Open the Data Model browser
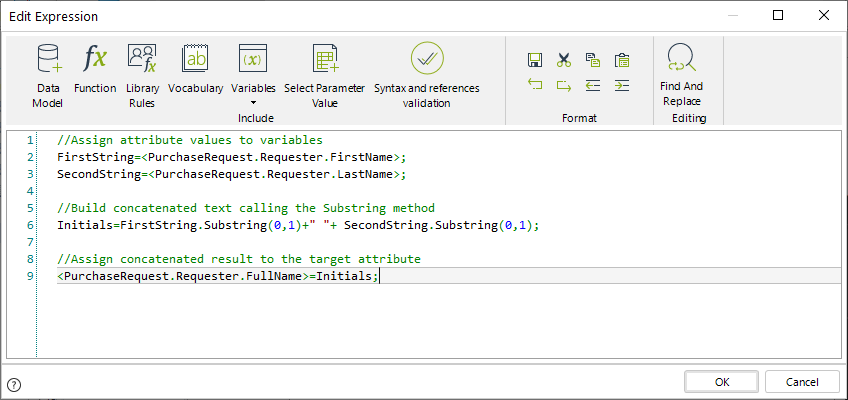The height and width of the screenshot is (400, 848). [48, 76]
